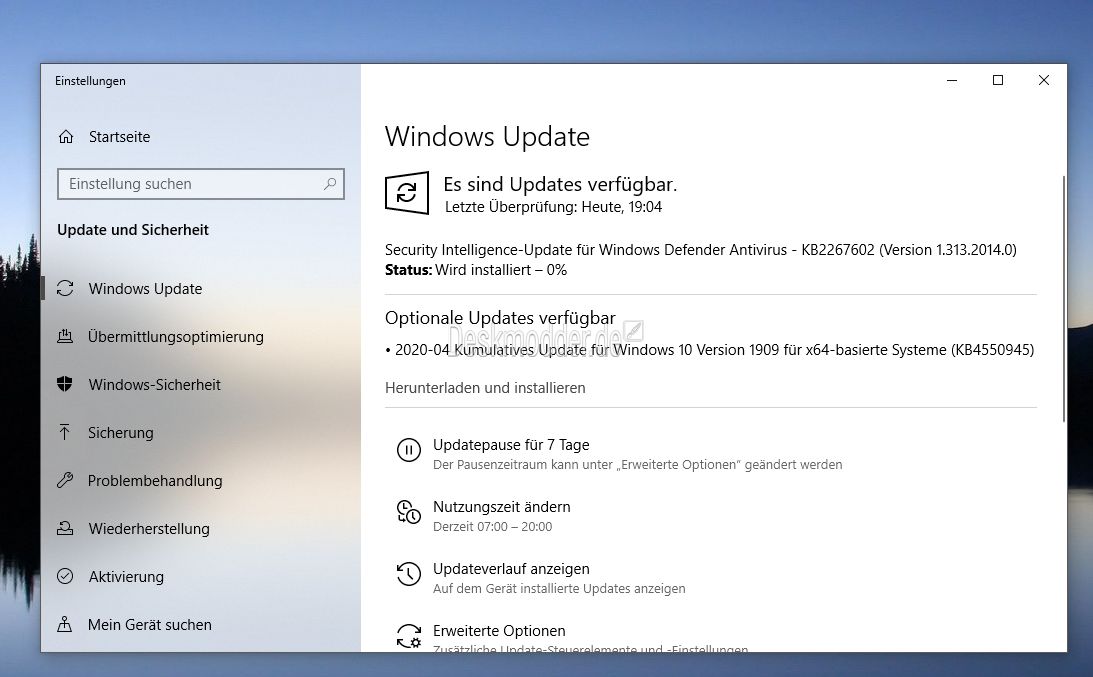Click Auf dem Gerät installierte Updates anzeigen text
Screen dimensions: 1093x677
click(x=559, y=589)
